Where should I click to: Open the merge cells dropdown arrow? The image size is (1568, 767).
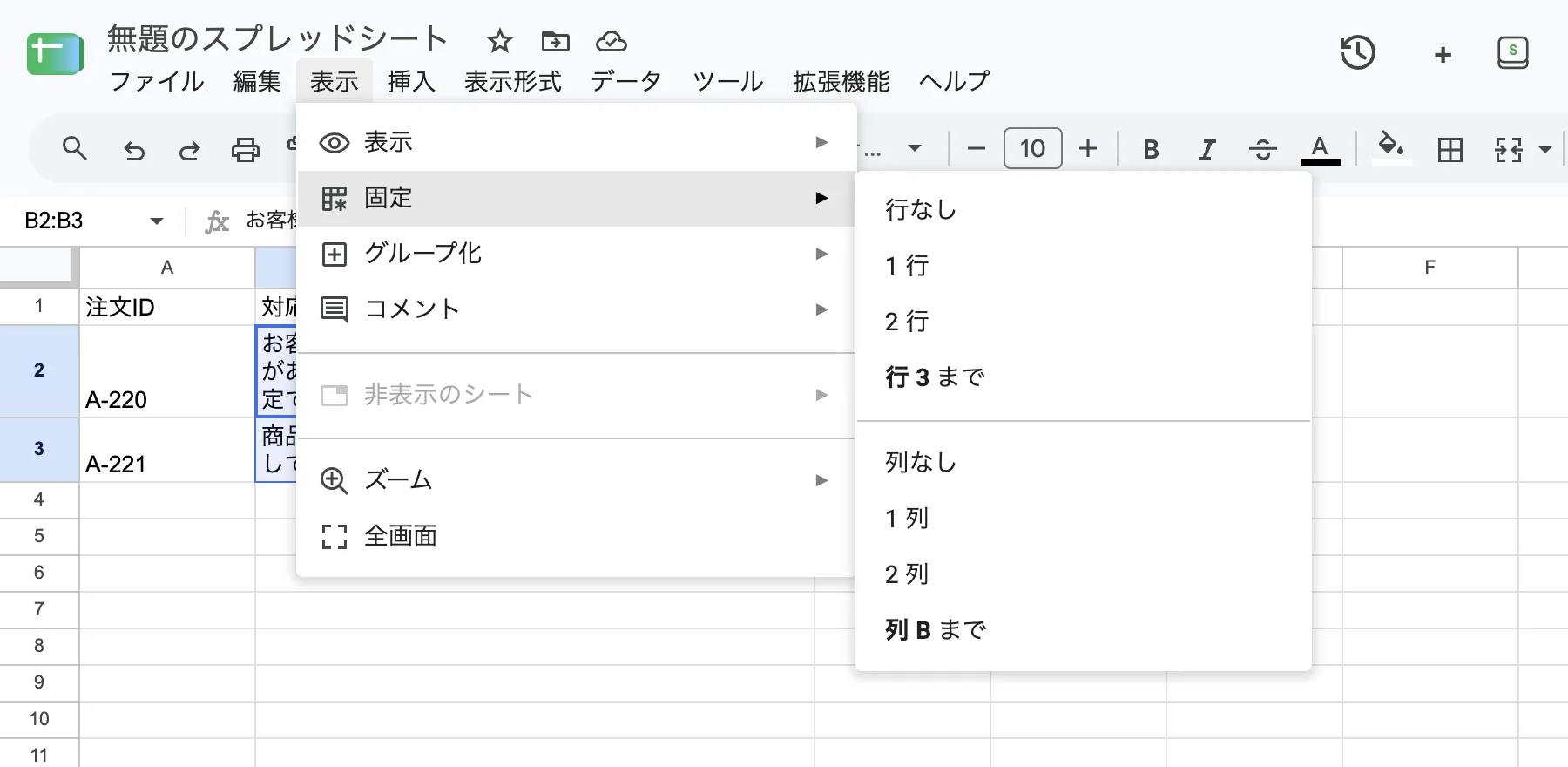click(x=1545, y=150)
